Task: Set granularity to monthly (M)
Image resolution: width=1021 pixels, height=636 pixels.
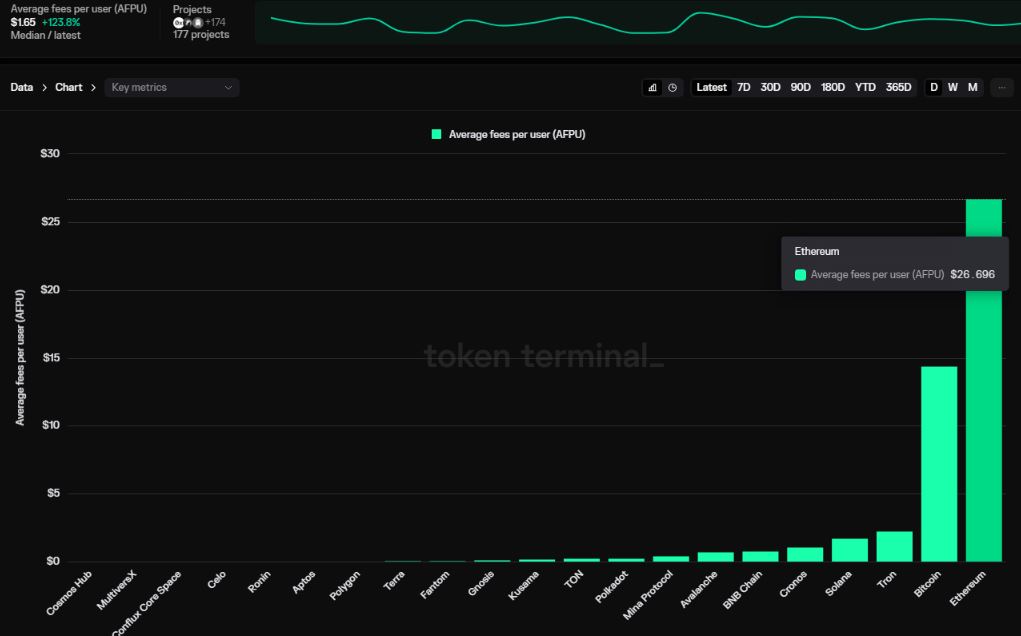Action: pos(972,87)
